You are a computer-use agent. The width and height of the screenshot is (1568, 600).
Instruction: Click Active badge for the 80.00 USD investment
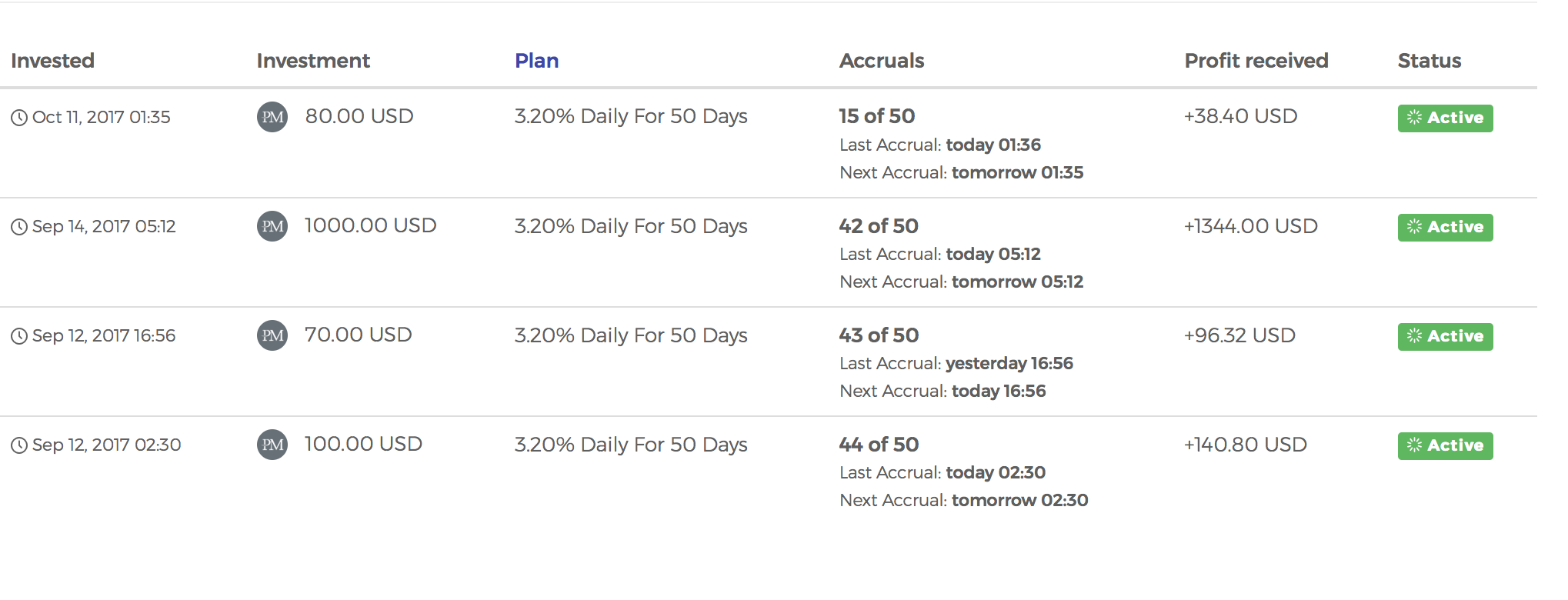tap(1445, 118)
